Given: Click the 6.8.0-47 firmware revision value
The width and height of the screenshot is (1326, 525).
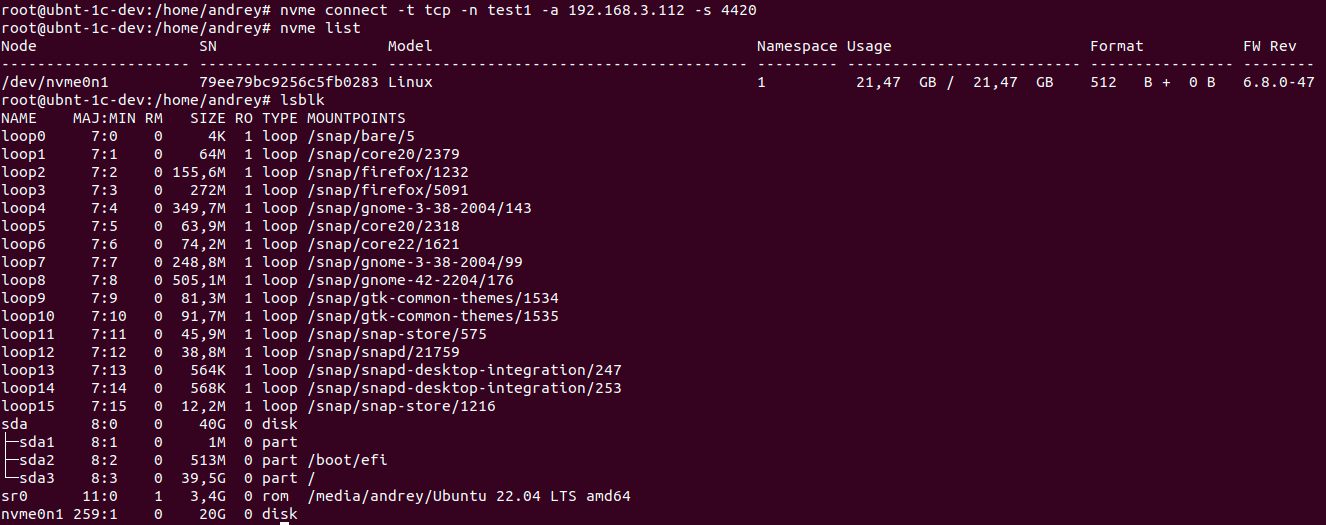Looking at the screenshot, I should tap(1278, 82).
